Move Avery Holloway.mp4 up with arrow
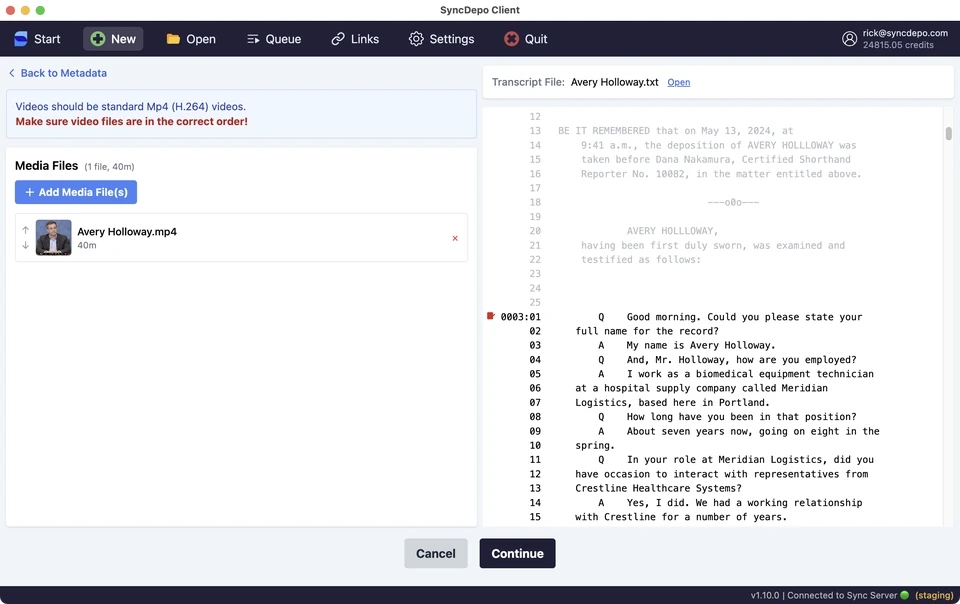 (x=25, y=230)
